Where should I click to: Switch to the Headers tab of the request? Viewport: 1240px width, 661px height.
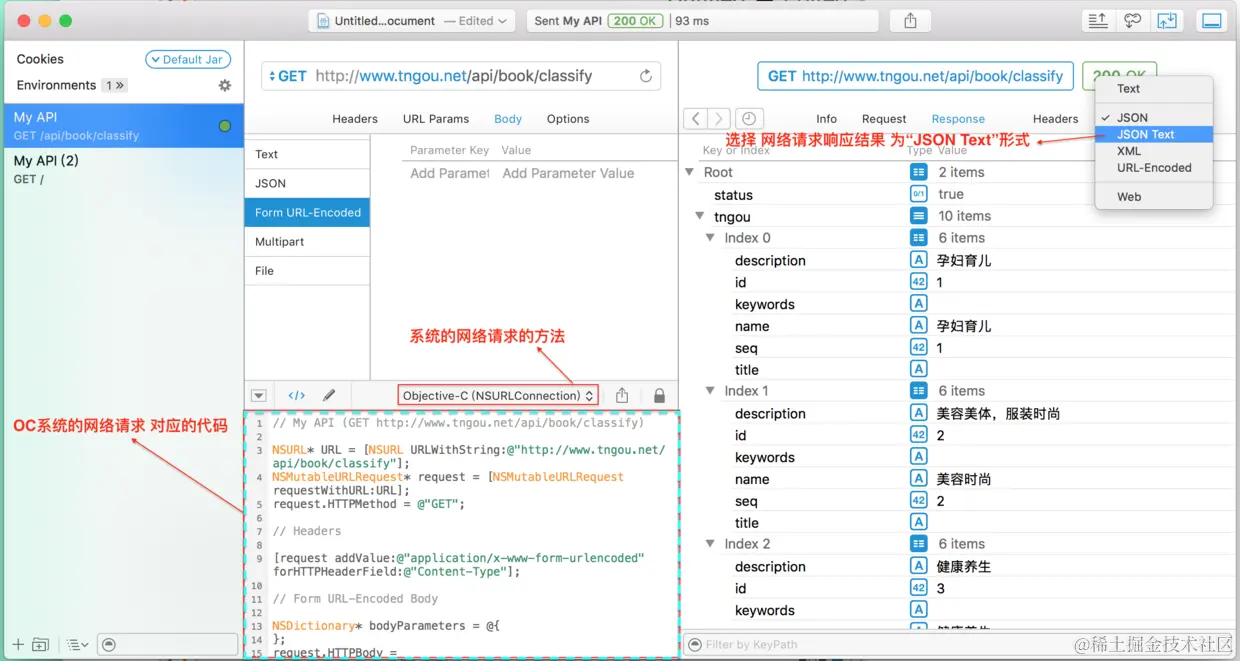click(x=354, y=118)
